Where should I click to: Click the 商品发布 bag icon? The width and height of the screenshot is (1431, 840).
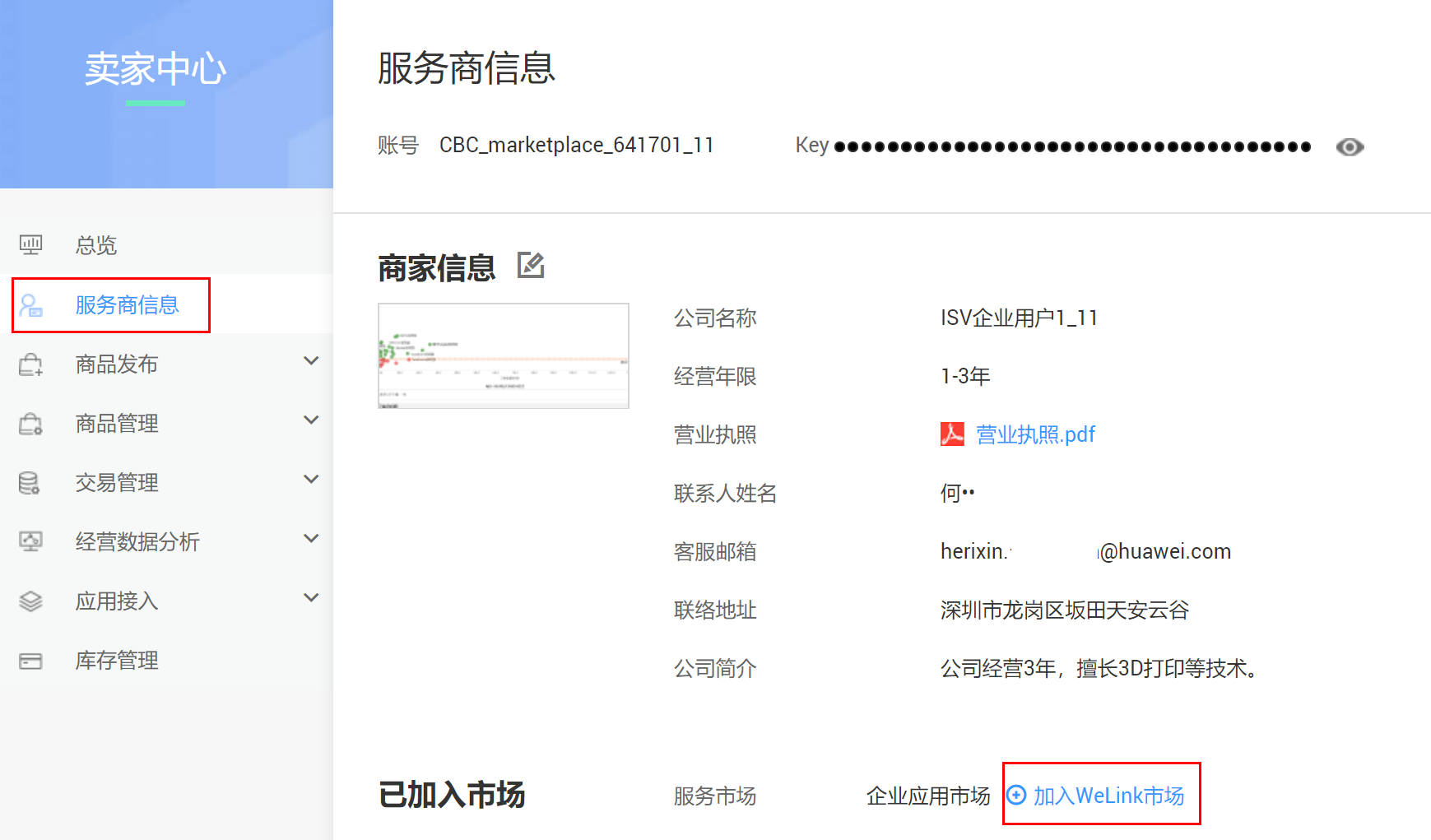[30, 364]
